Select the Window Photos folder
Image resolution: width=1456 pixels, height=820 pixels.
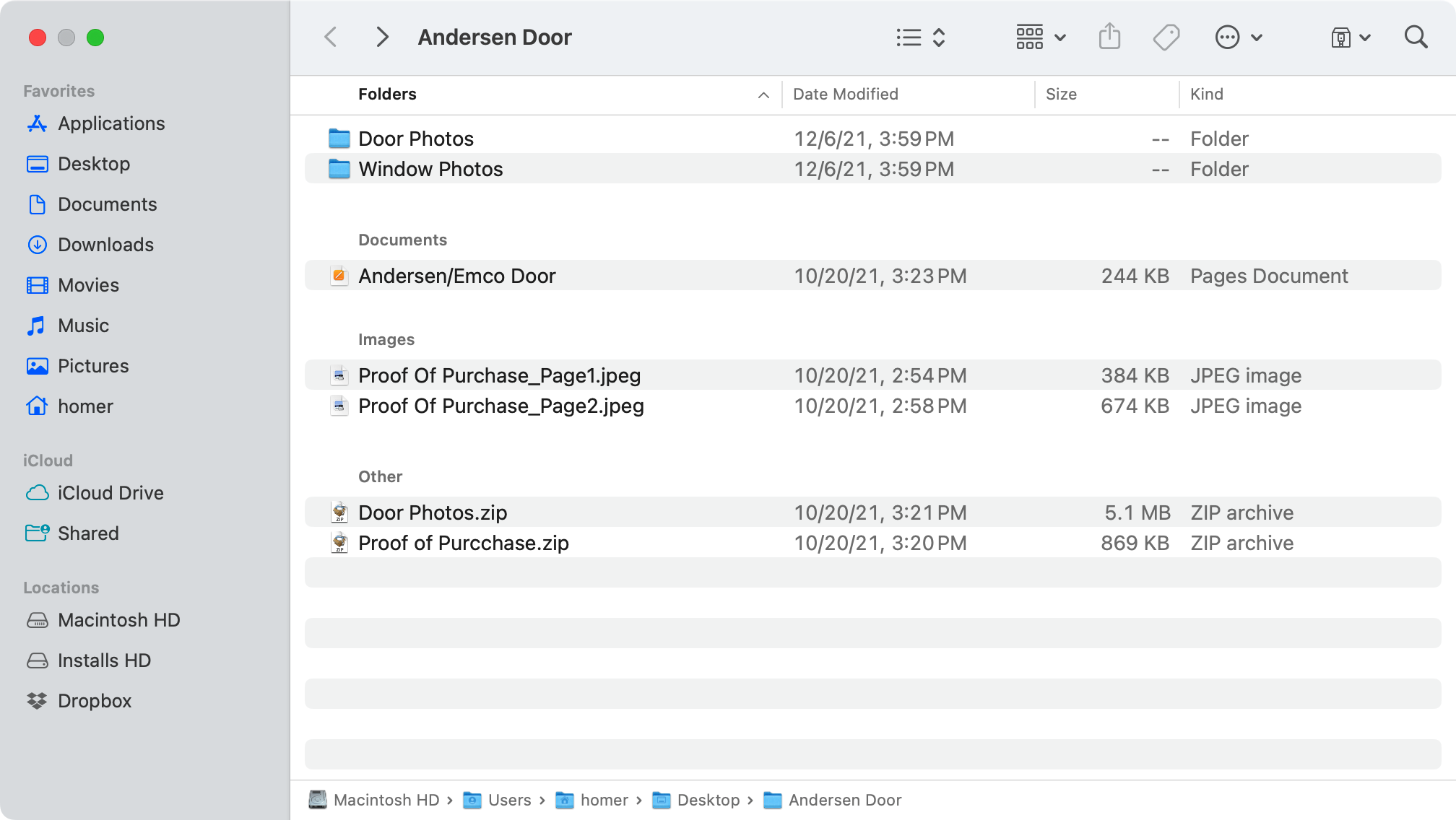pyautogui.click(x=872, y=169)
